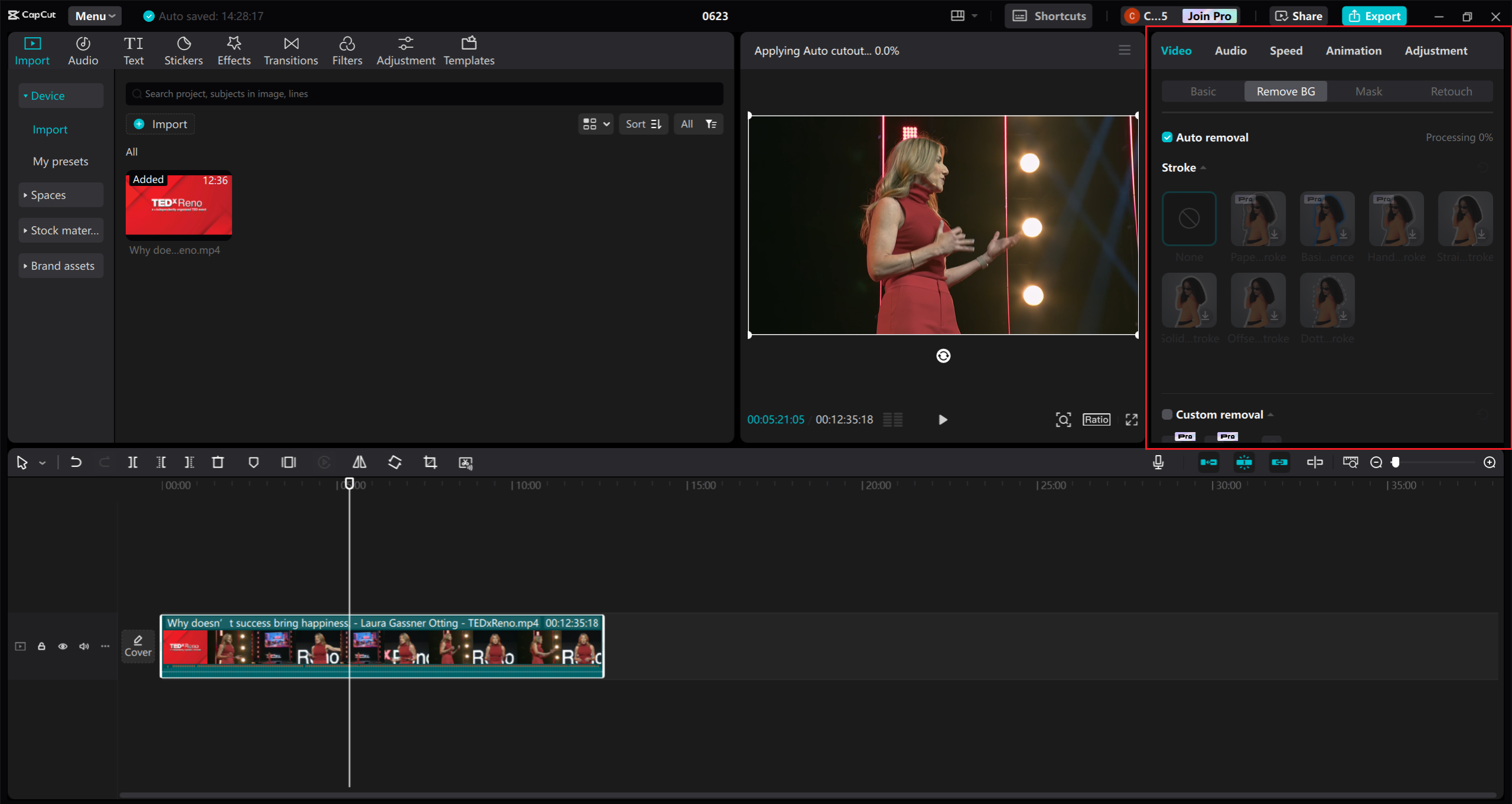Click the Delete trash icon
This screenshot has height=804, width=1512.
point(218,462)
